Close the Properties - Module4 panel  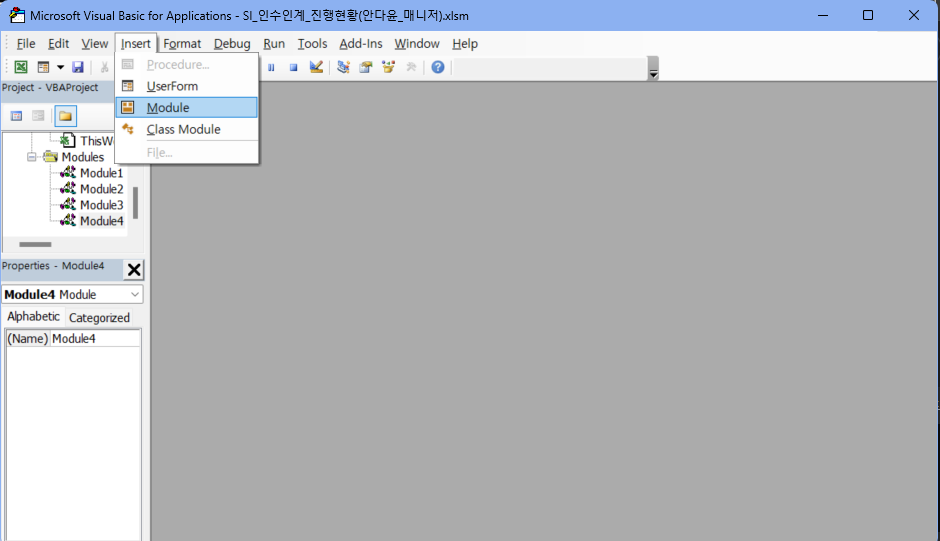[x=134, y=270]
